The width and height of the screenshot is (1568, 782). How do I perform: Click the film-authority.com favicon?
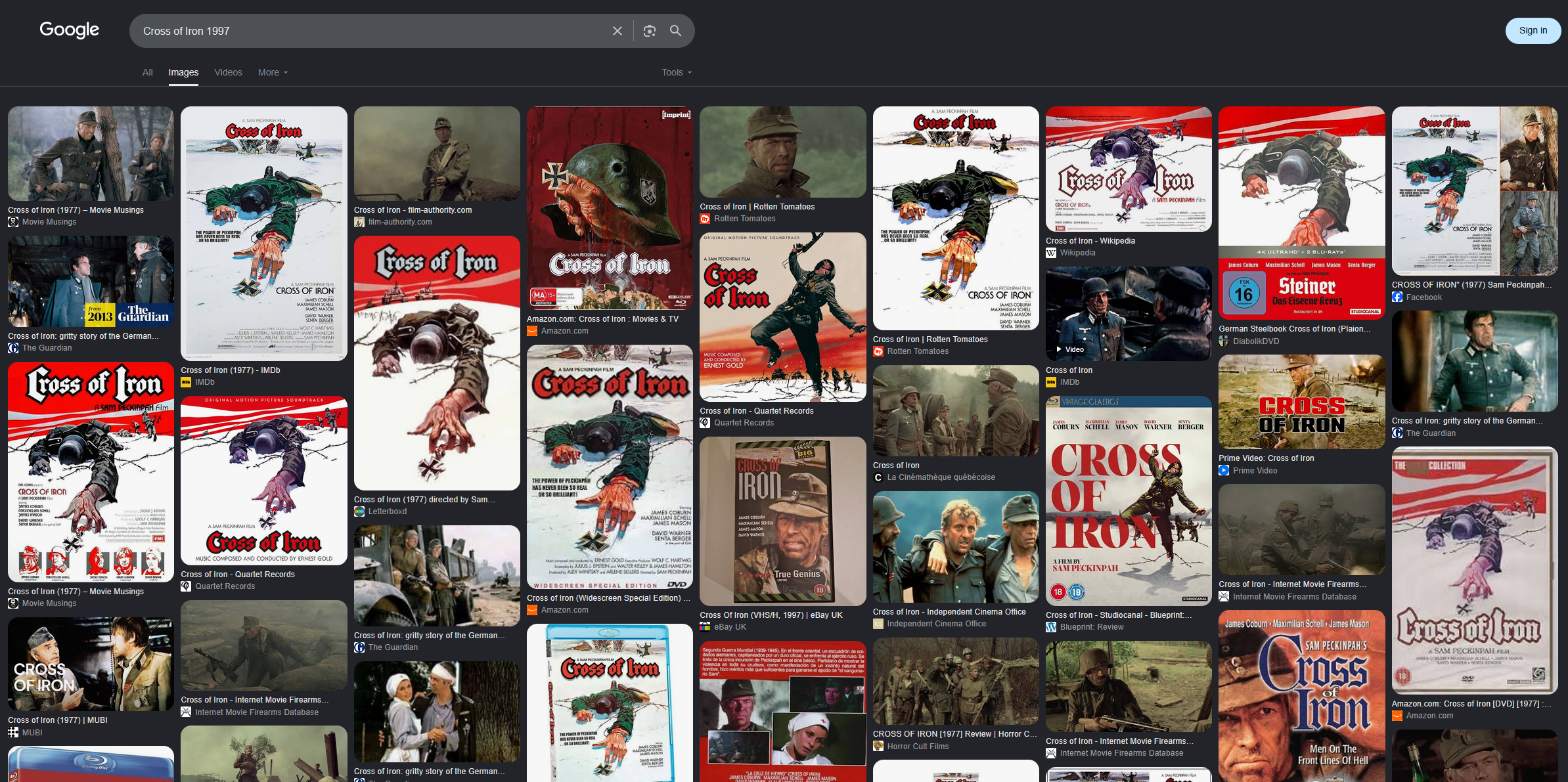[359, 222]
